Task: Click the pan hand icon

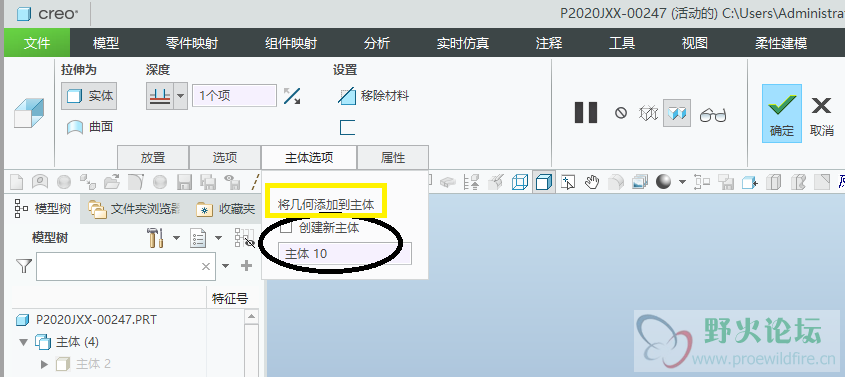Action: [592, 182]
